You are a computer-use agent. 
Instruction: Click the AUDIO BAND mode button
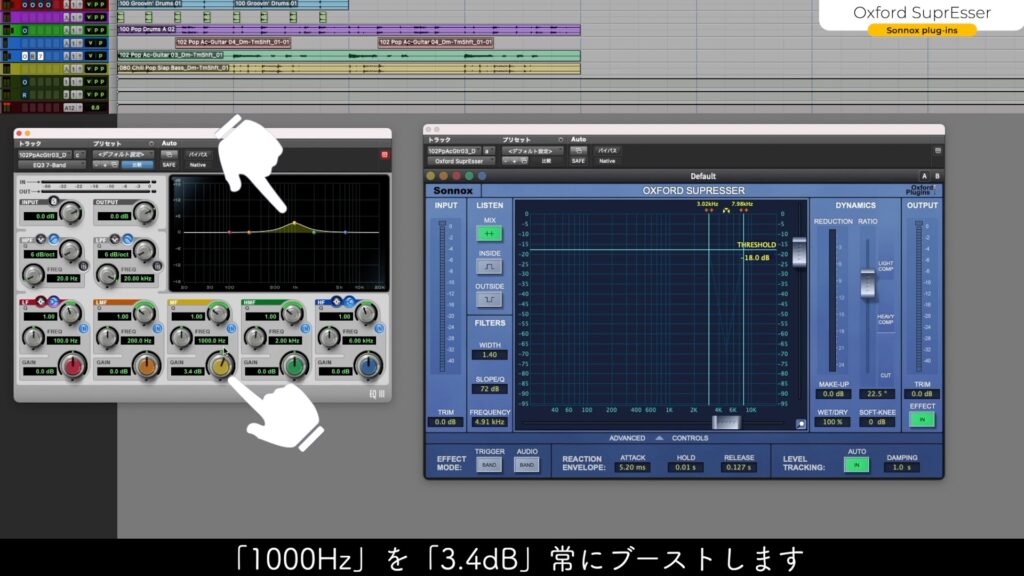(x=526, y=465)
